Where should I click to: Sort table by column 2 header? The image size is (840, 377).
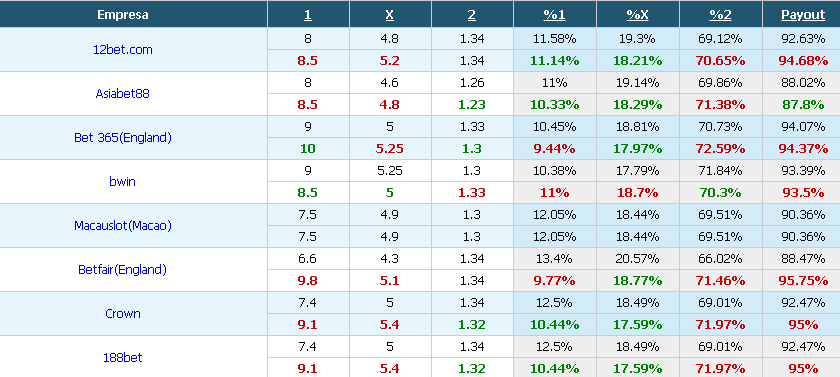[471, 15]
